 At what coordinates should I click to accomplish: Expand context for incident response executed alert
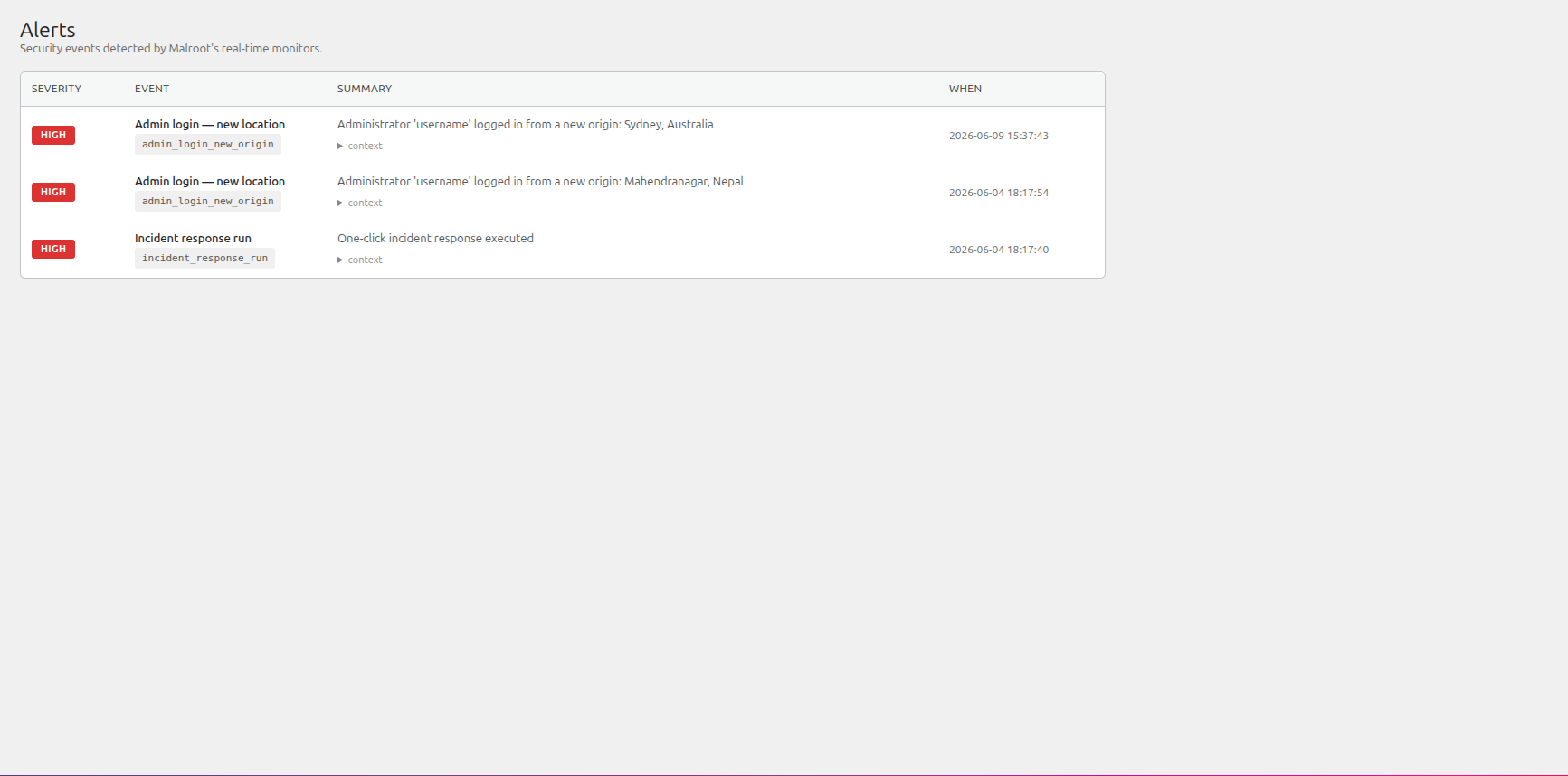click(x=360, y=260)
